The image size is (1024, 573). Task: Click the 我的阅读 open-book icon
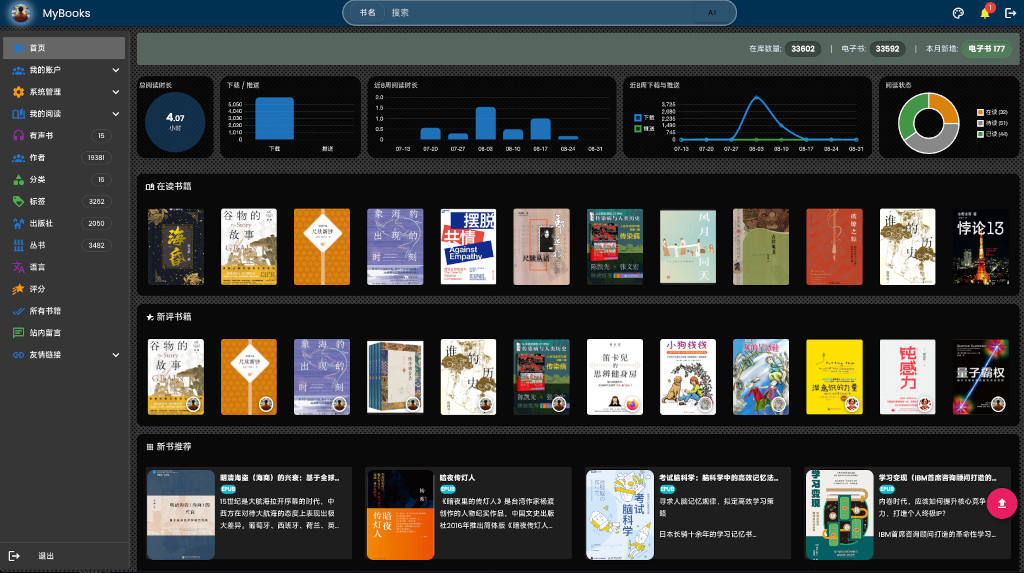(18, 114)
